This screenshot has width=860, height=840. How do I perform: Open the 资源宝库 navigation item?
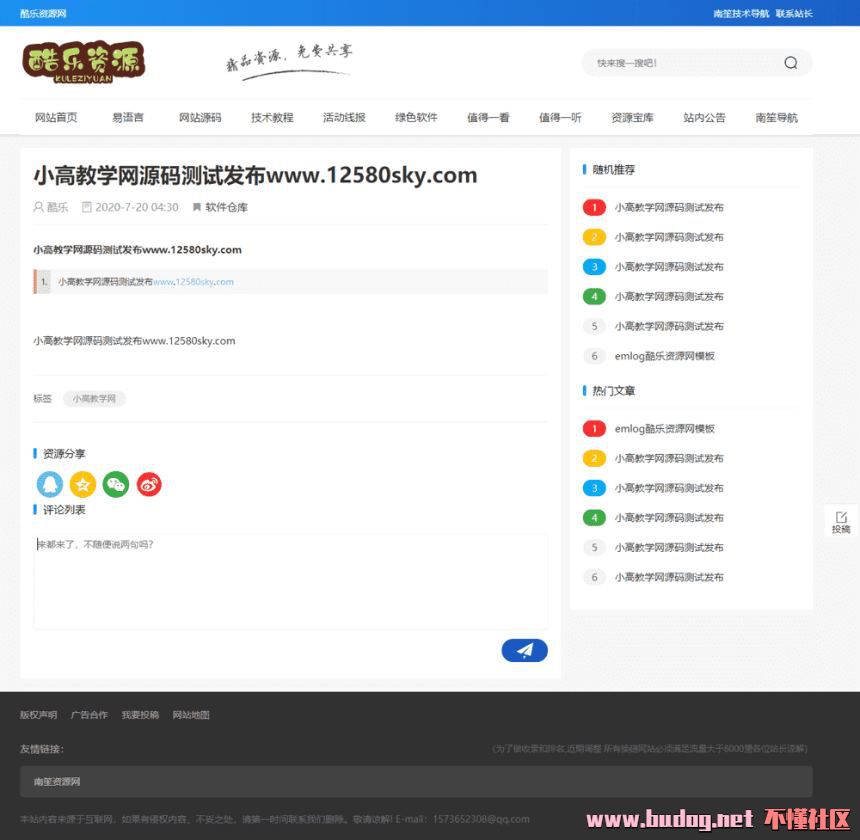coord(632,117)
